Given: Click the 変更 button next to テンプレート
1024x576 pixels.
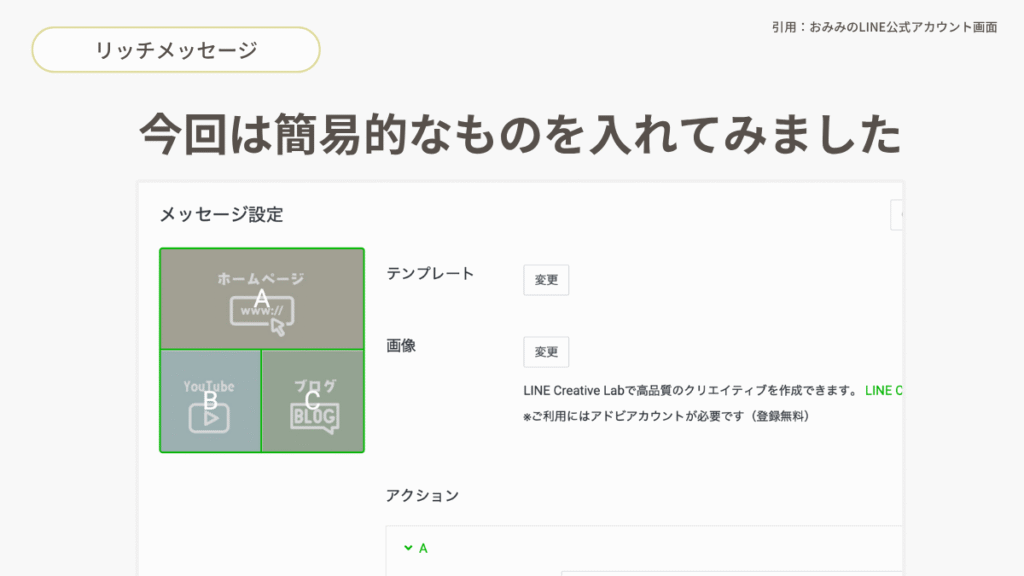Looking at the screenshot, I should (x=546, y=280).
